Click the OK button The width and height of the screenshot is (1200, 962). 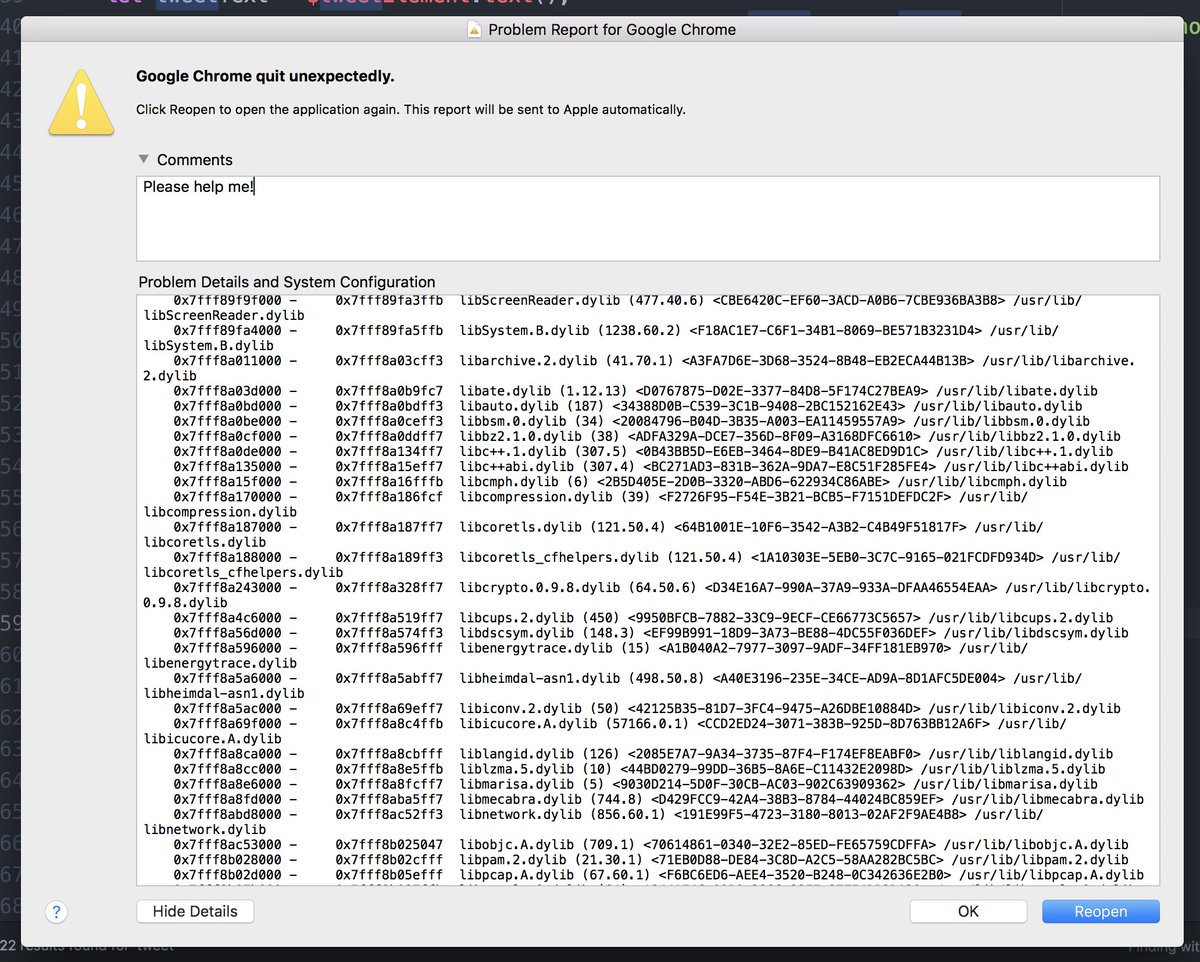point(968,911)
